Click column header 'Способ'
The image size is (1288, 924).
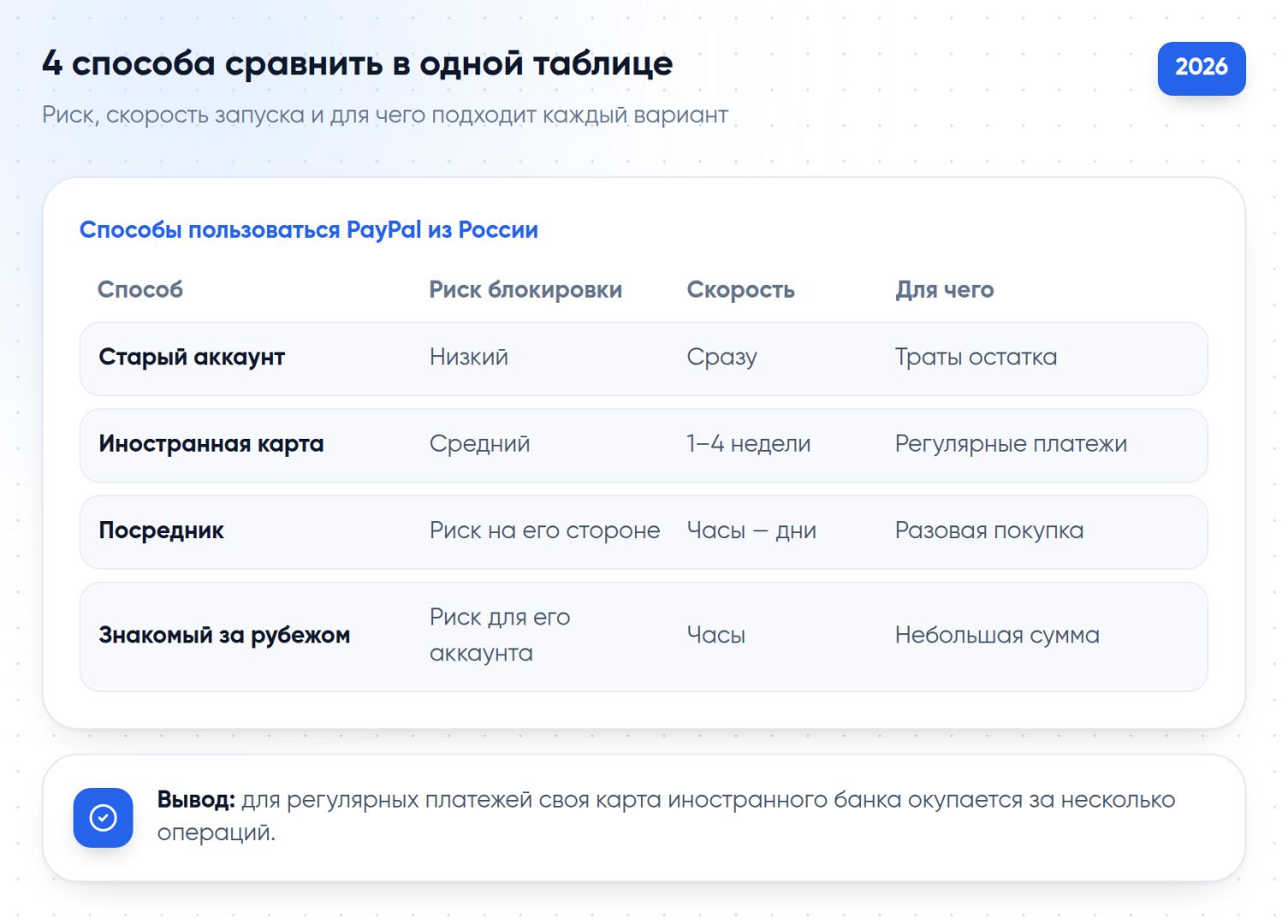click(x=140, y=290)
